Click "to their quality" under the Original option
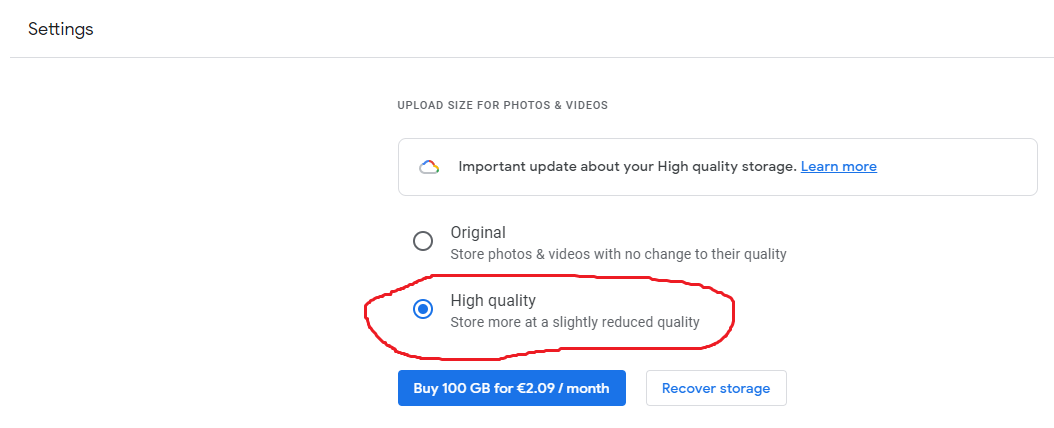Viewport: 1054px width, 428px height. 740,254
